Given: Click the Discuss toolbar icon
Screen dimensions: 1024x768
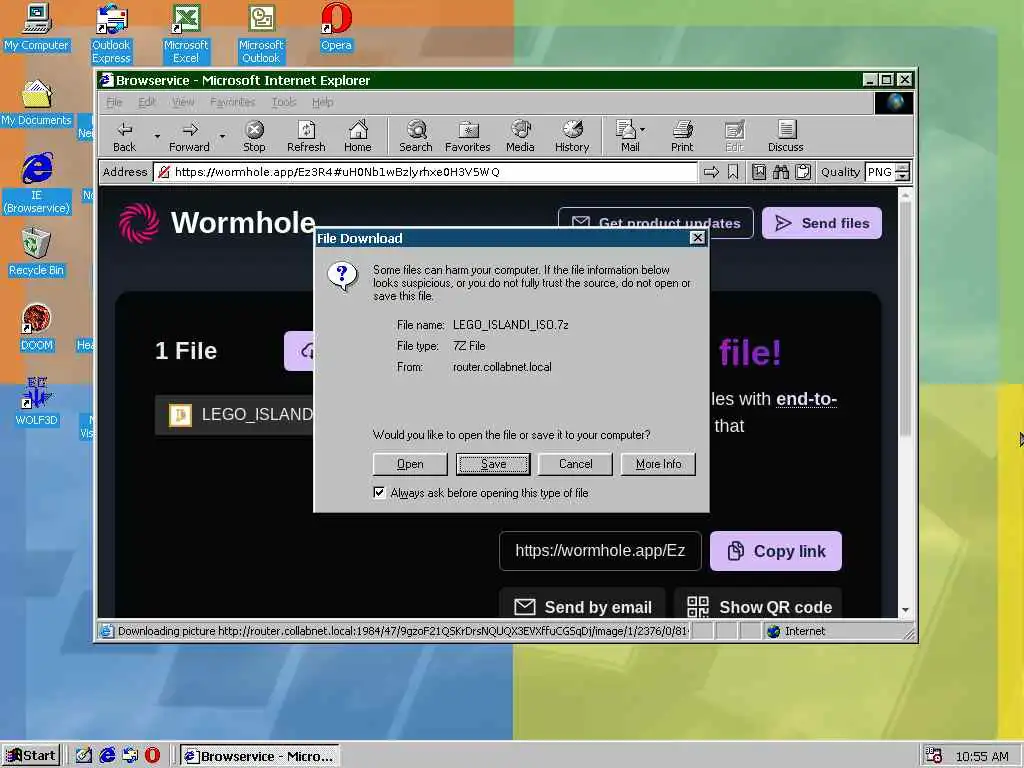Looking at the screenshot, I should coord(786,136).
